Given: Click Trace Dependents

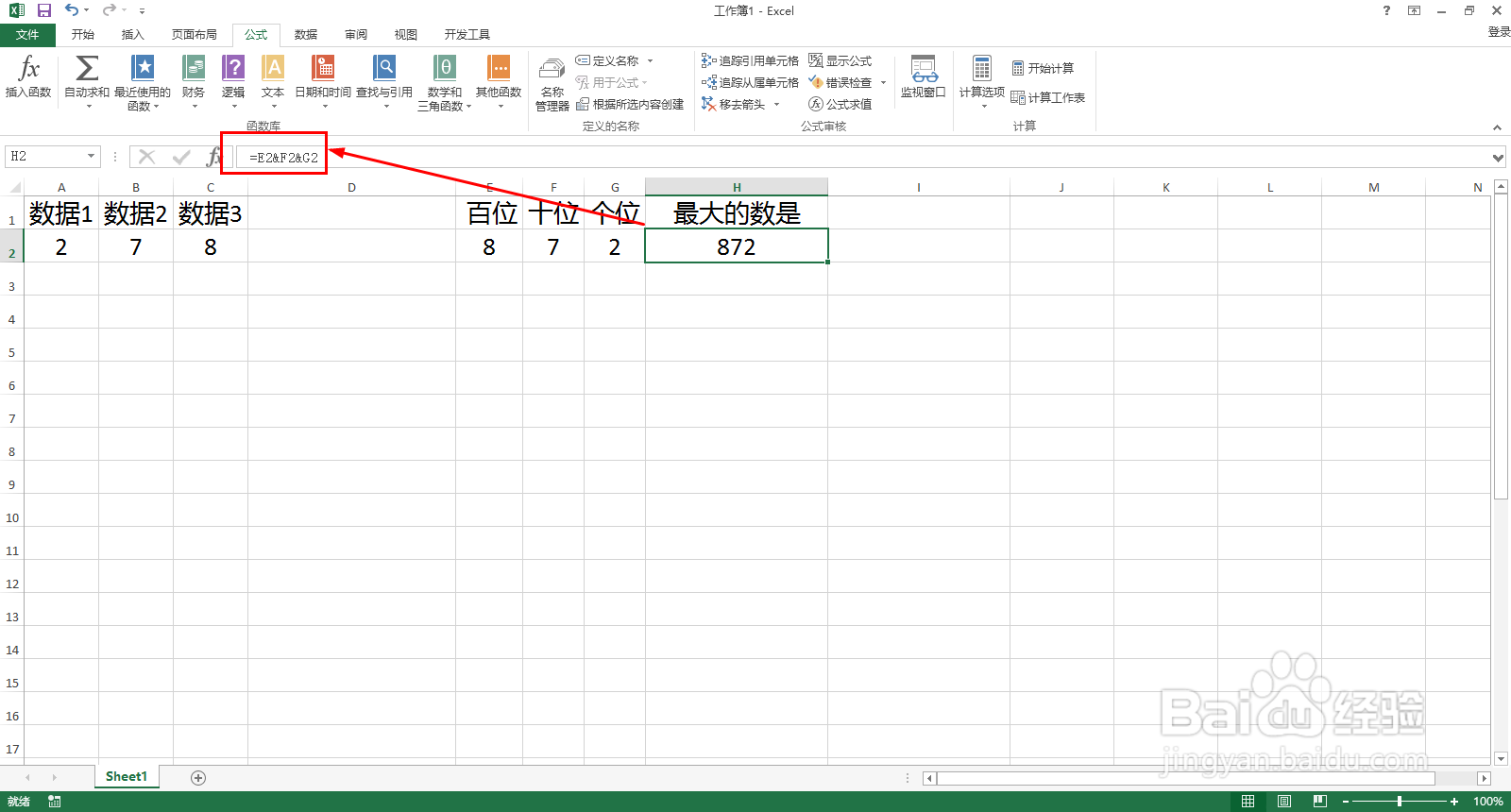Looking at the screenshot, I should coord(750,82).
